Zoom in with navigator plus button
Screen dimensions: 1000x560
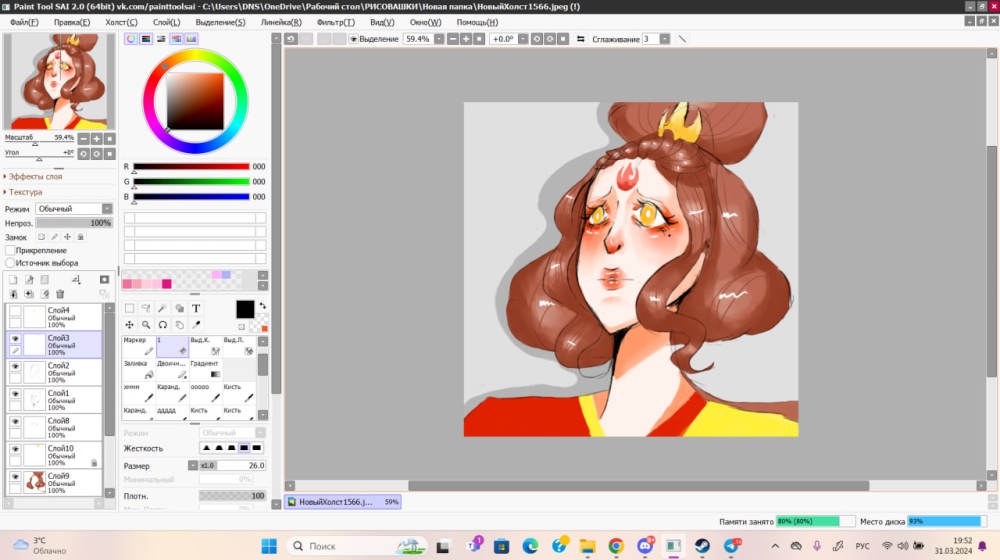coord(96,138)
